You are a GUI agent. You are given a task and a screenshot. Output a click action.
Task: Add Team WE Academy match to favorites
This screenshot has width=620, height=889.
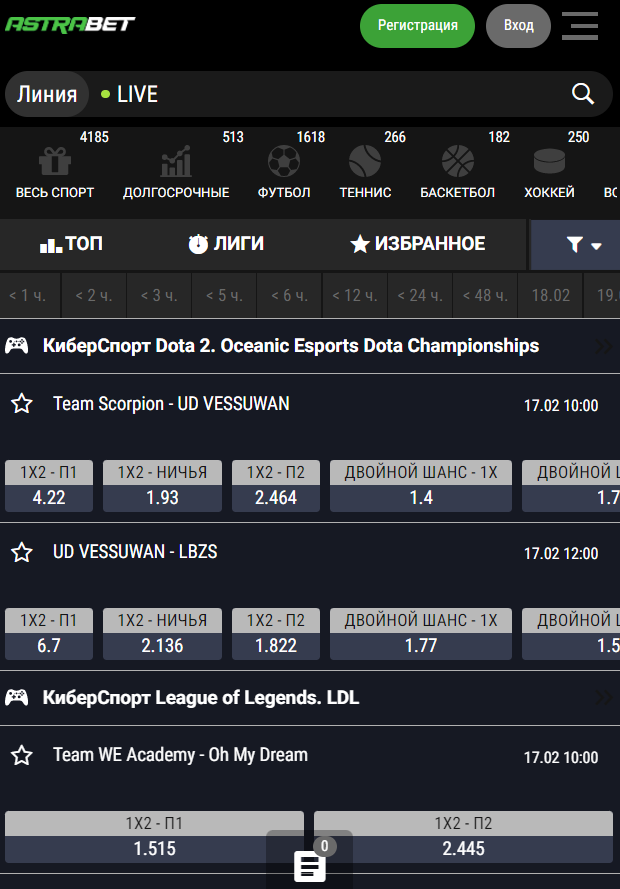pyautogui.click(x=22, y=755)
